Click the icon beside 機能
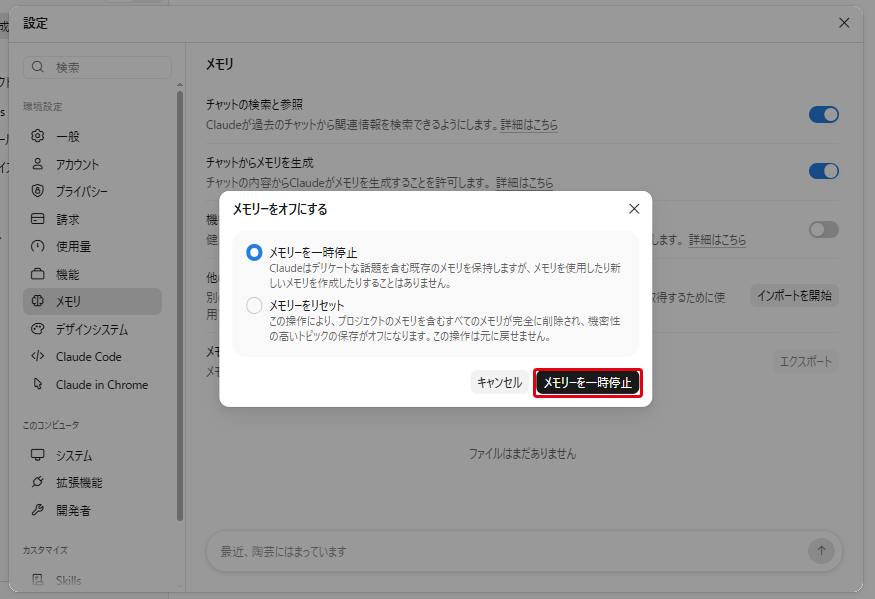Image resolution: width=875 pixels, height=599 pixels. point(37,274)
